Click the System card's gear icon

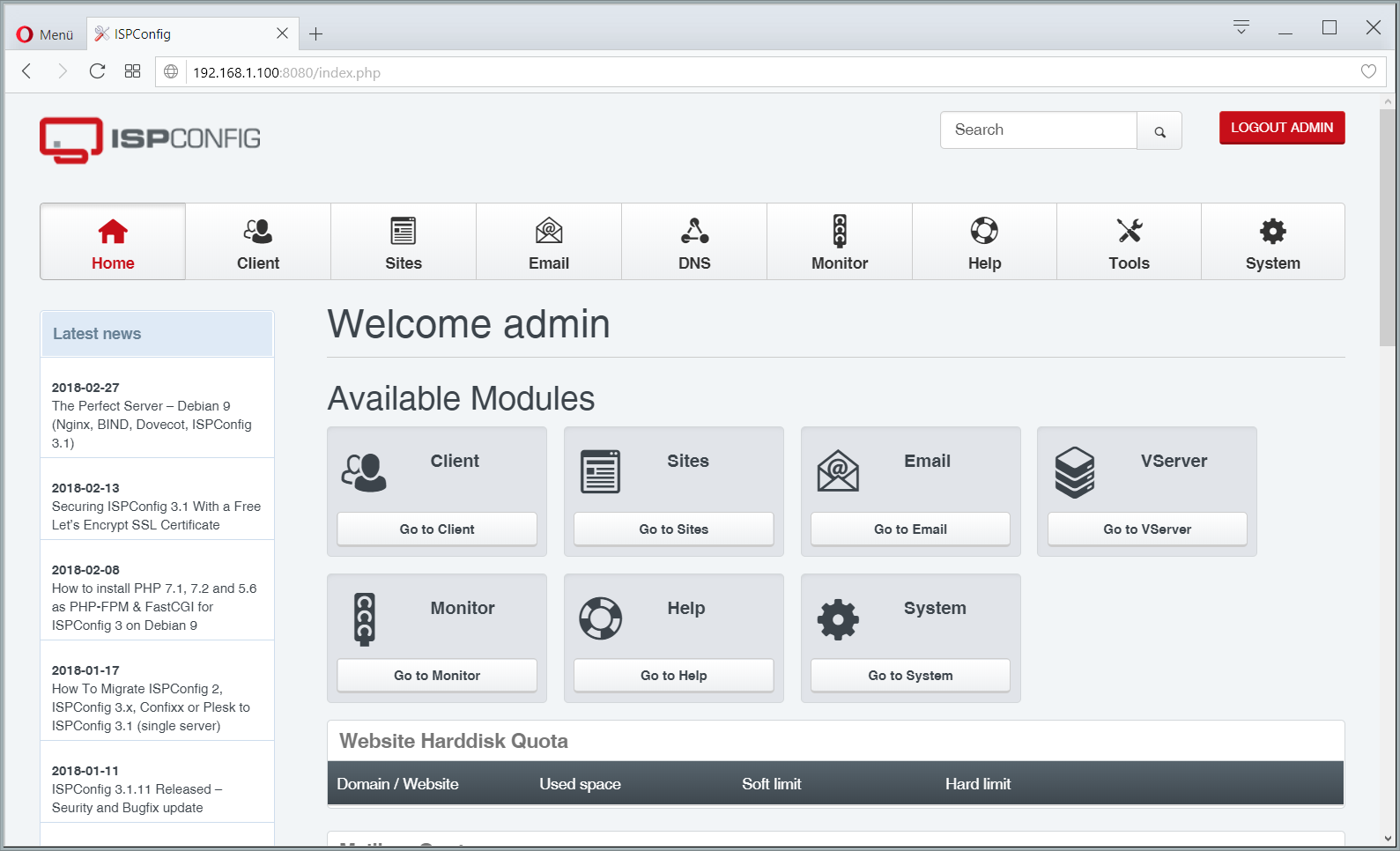pyautogui.click(x=838, y=619)
